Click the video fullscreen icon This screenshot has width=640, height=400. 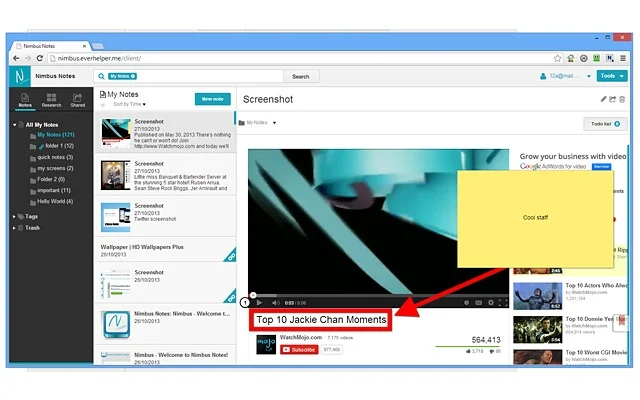coord(503,302)
